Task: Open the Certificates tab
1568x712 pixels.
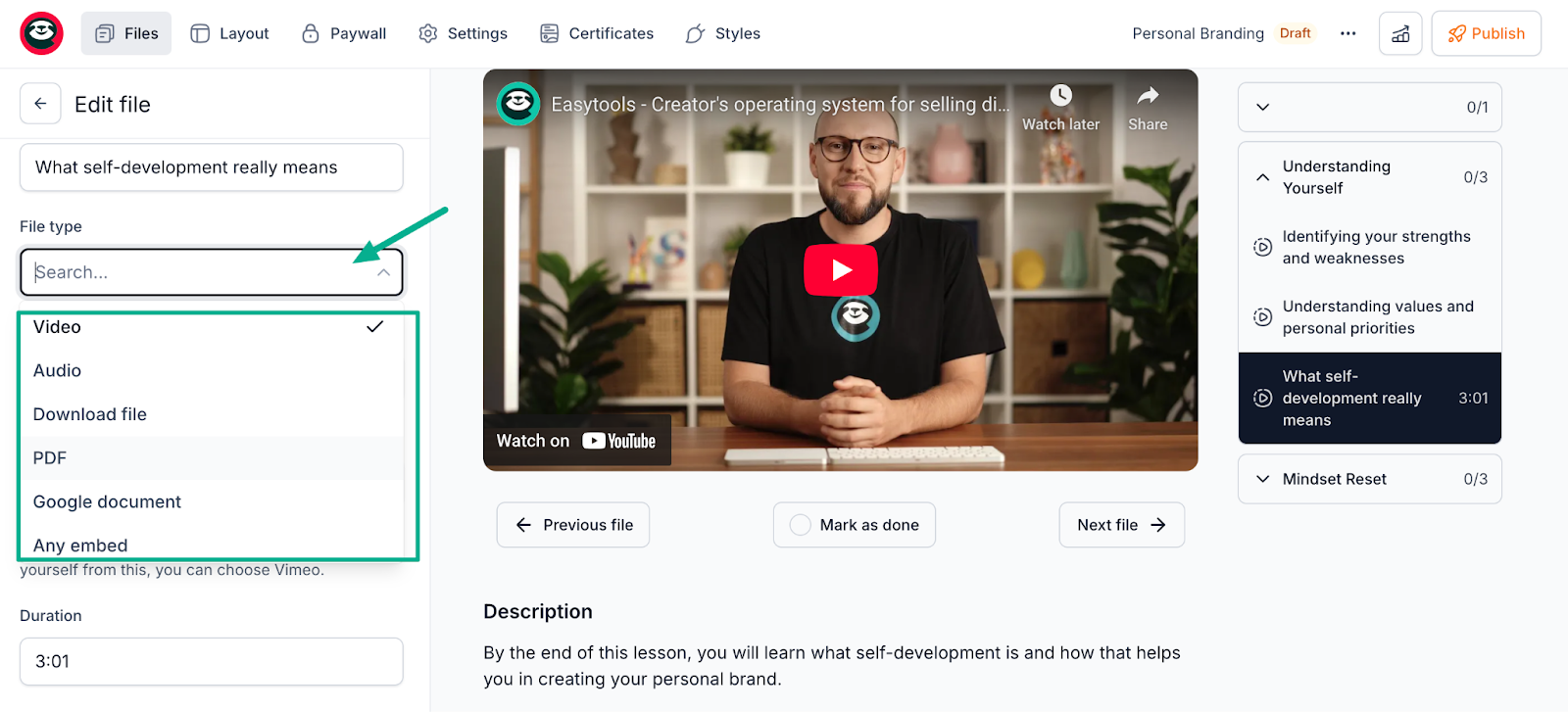Action: (x=597, y=33)
